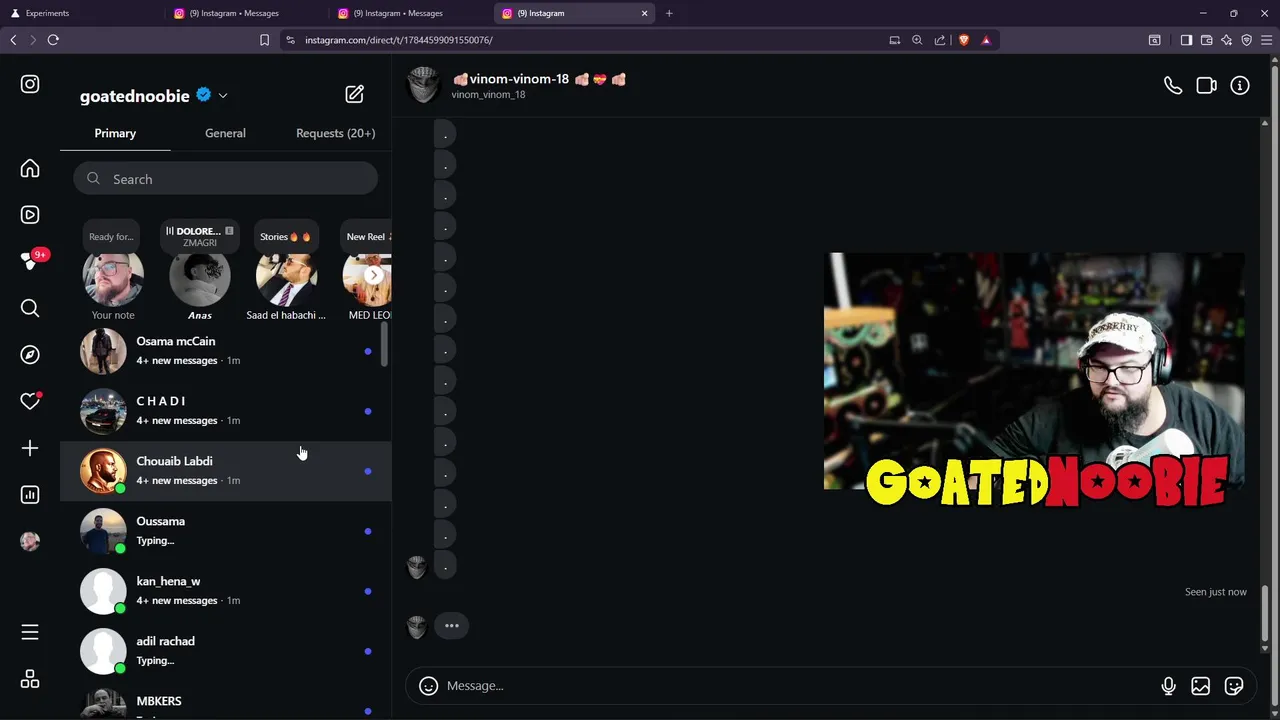Open vinom-vinom-18 profile from chat header
Screen dimensions: 1280x720
539,79
